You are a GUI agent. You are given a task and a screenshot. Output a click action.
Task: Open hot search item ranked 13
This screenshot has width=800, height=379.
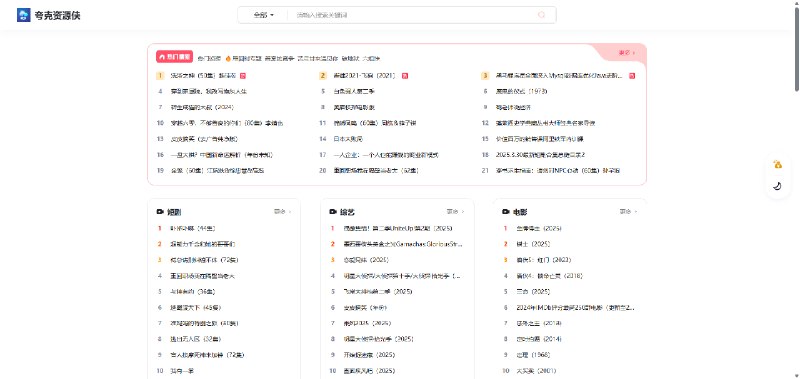pos(204,139)
